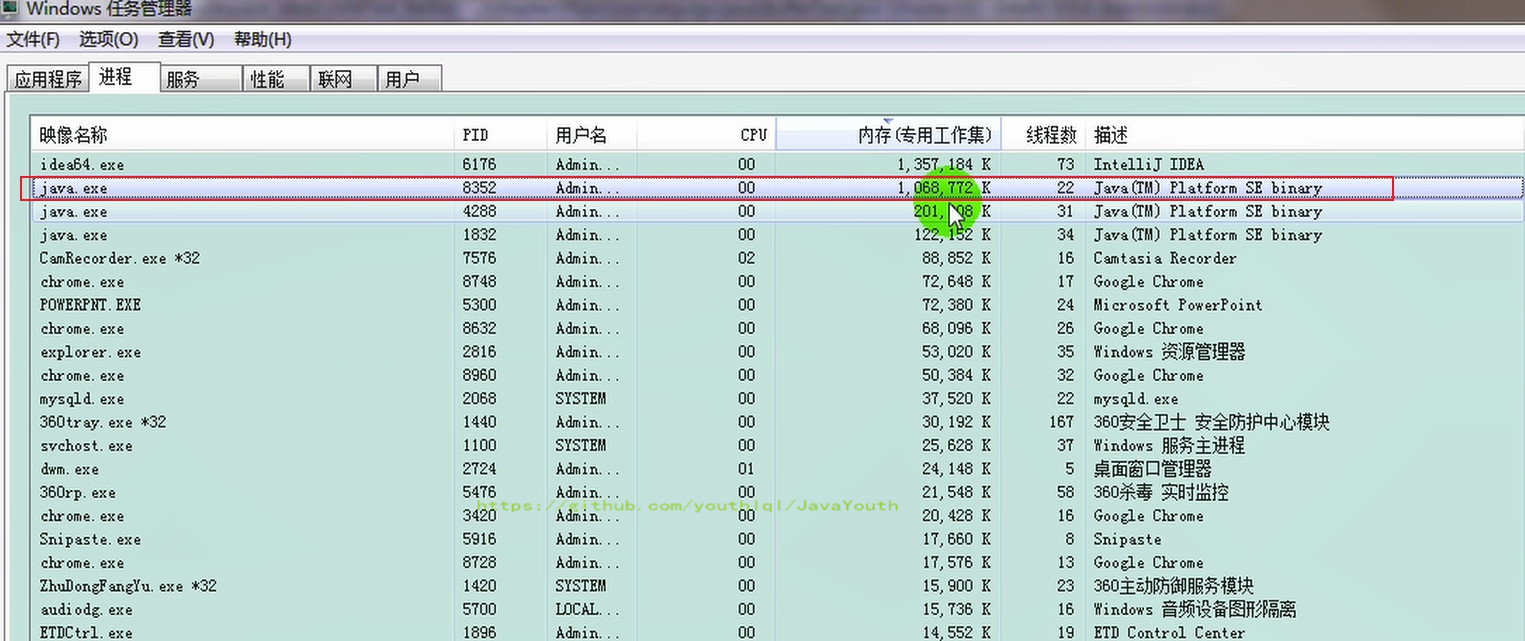Open the 选项(O) menu
Image resolution: width=1525 pixels, height=641 pixels.
[109, 40]
